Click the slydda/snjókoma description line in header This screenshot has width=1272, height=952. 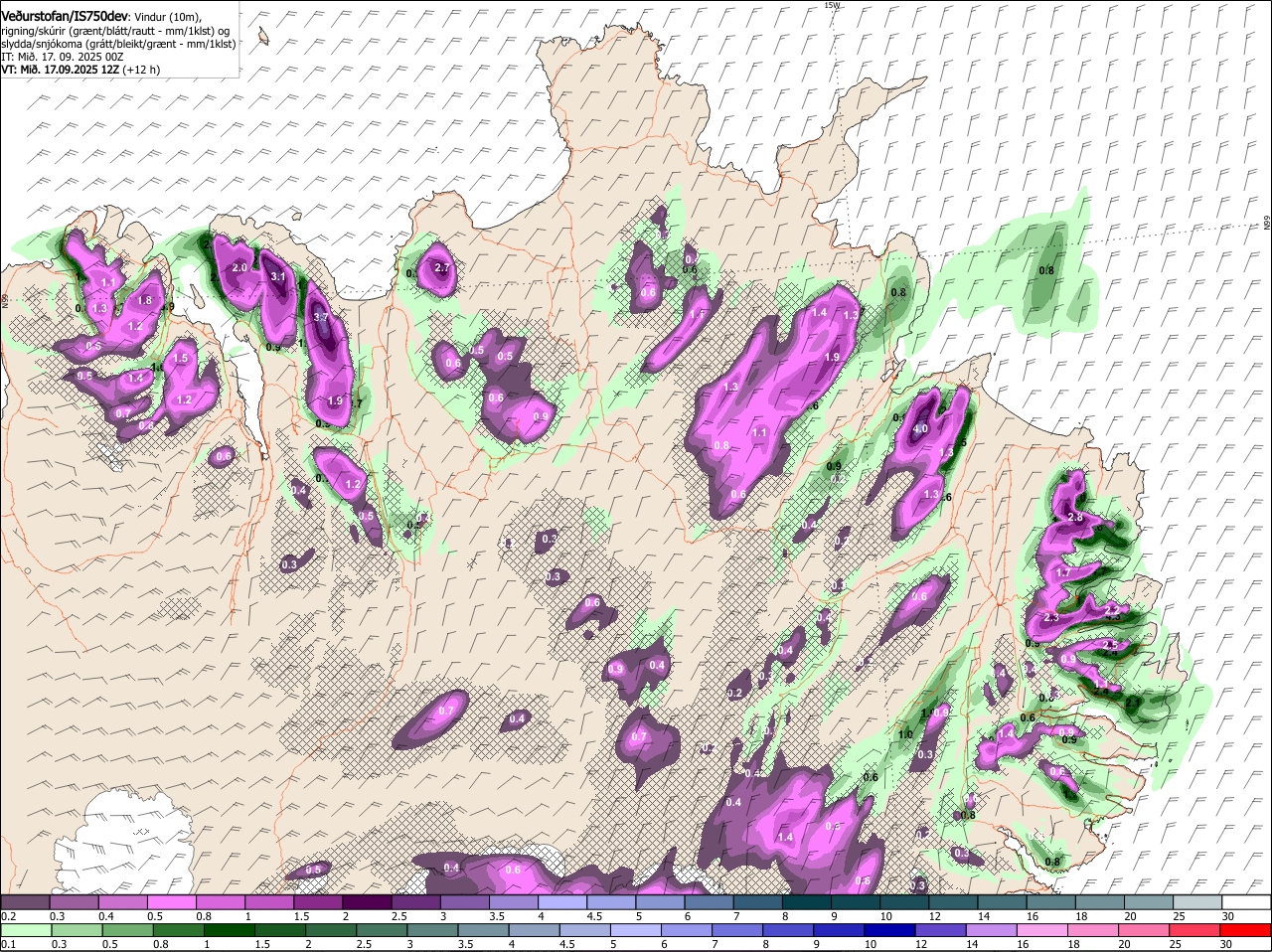click(118, 44)
